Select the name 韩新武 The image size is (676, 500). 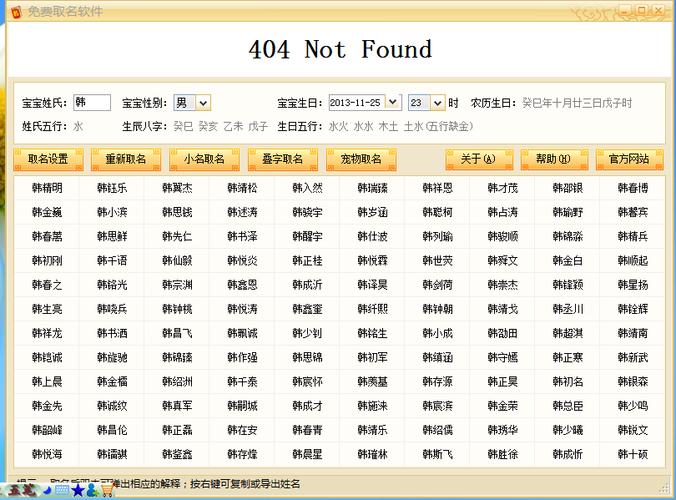[x=633, y=357]
